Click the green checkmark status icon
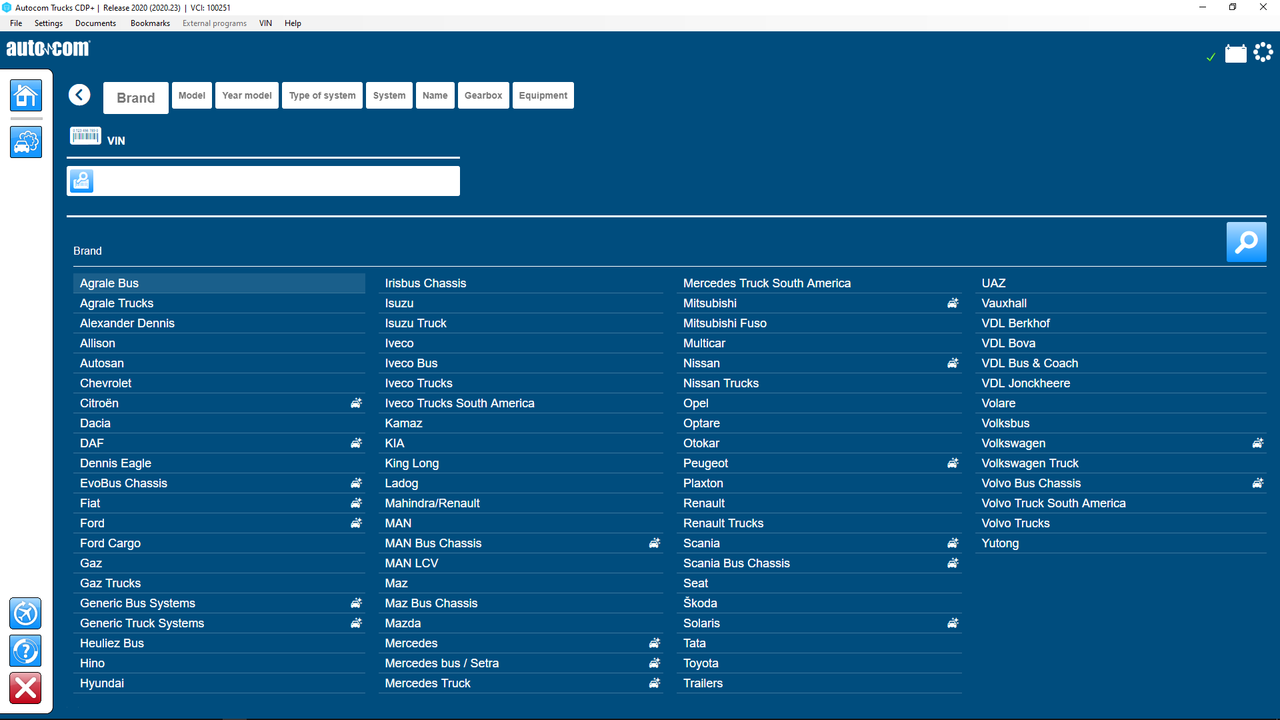 pyautogui.click(x=1211, y=57)
